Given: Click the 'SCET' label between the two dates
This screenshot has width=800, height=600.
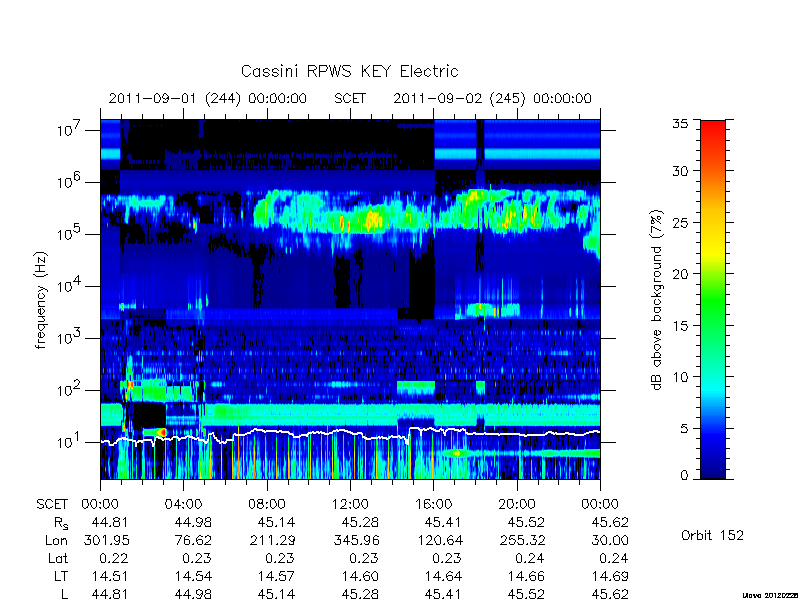Looking at the screenshot, I should [350, 98].
